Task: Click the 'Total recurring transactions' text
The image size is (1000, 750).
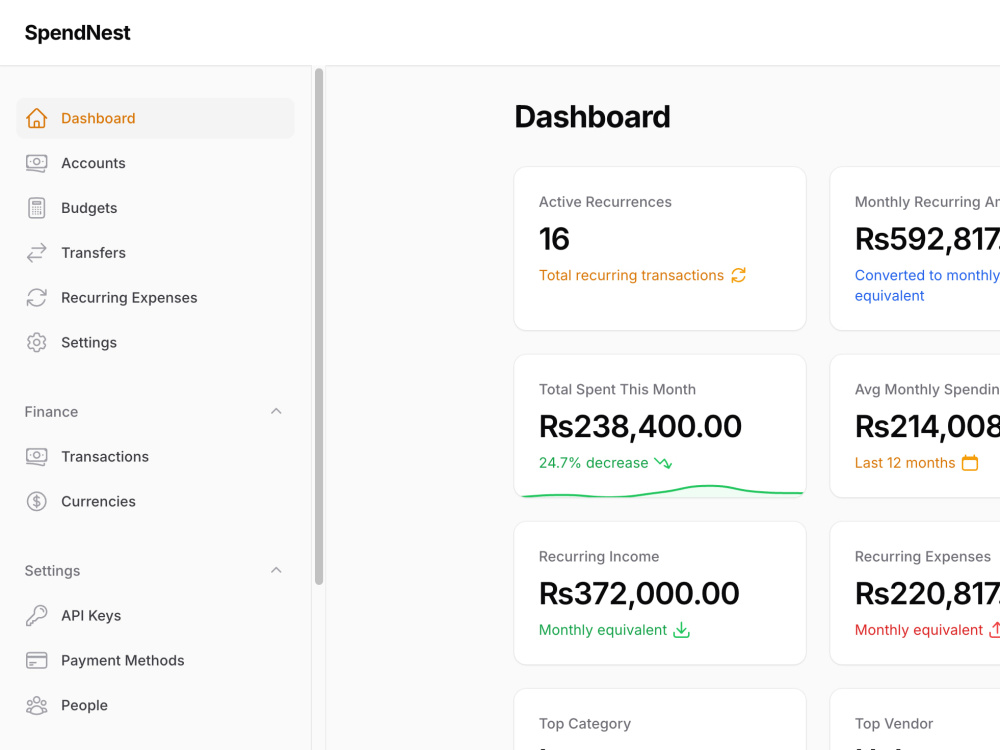Action: (631, 275)
